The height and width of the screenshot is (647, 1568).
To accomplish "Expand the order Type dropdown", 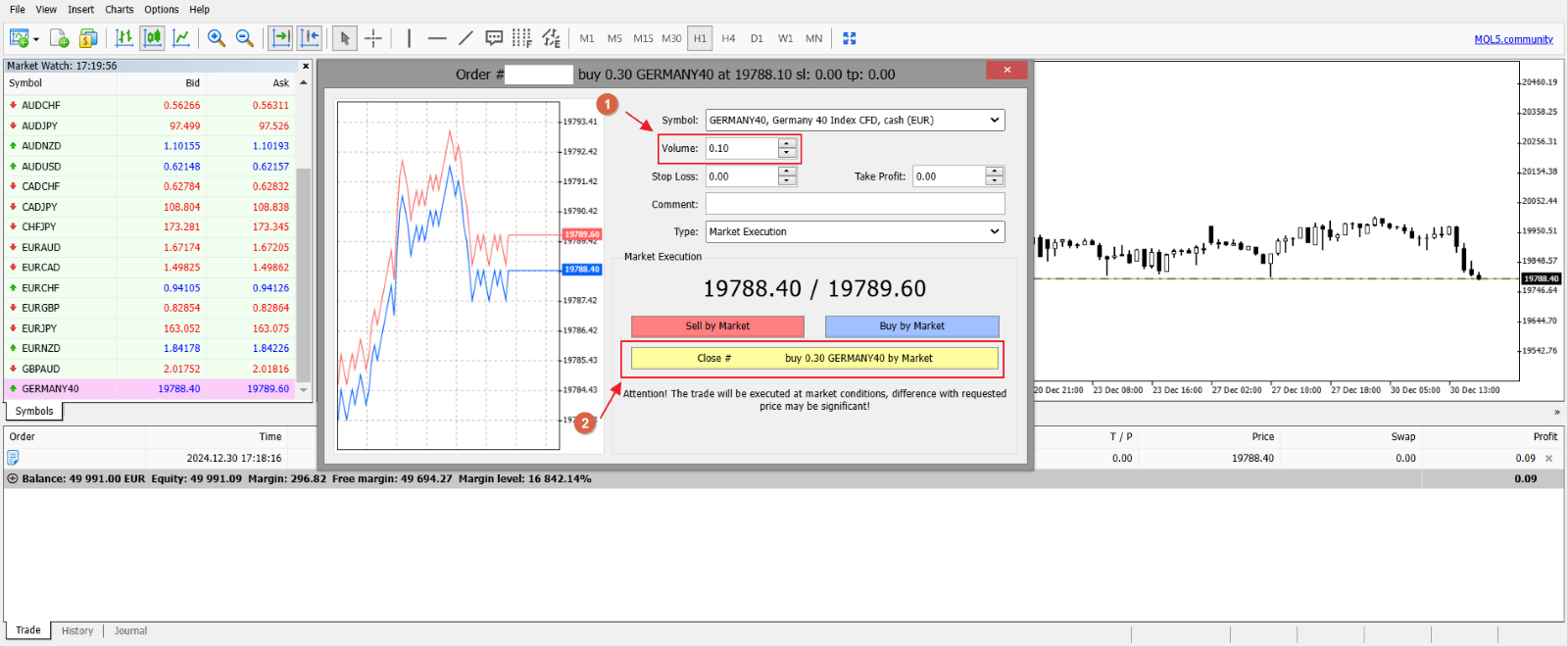I will coord(994,232).
